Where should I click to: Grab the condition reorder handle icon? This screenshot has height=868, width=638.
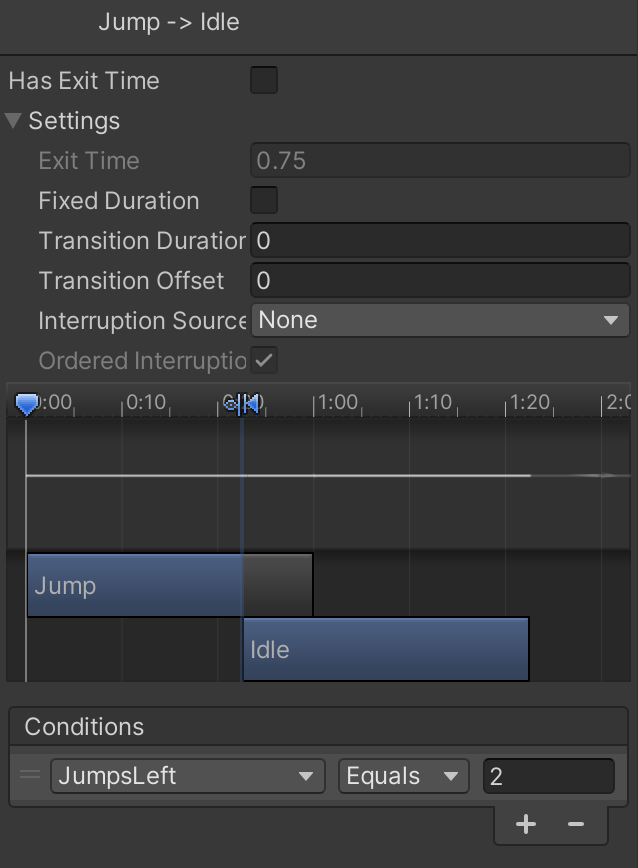pos(31,775)
